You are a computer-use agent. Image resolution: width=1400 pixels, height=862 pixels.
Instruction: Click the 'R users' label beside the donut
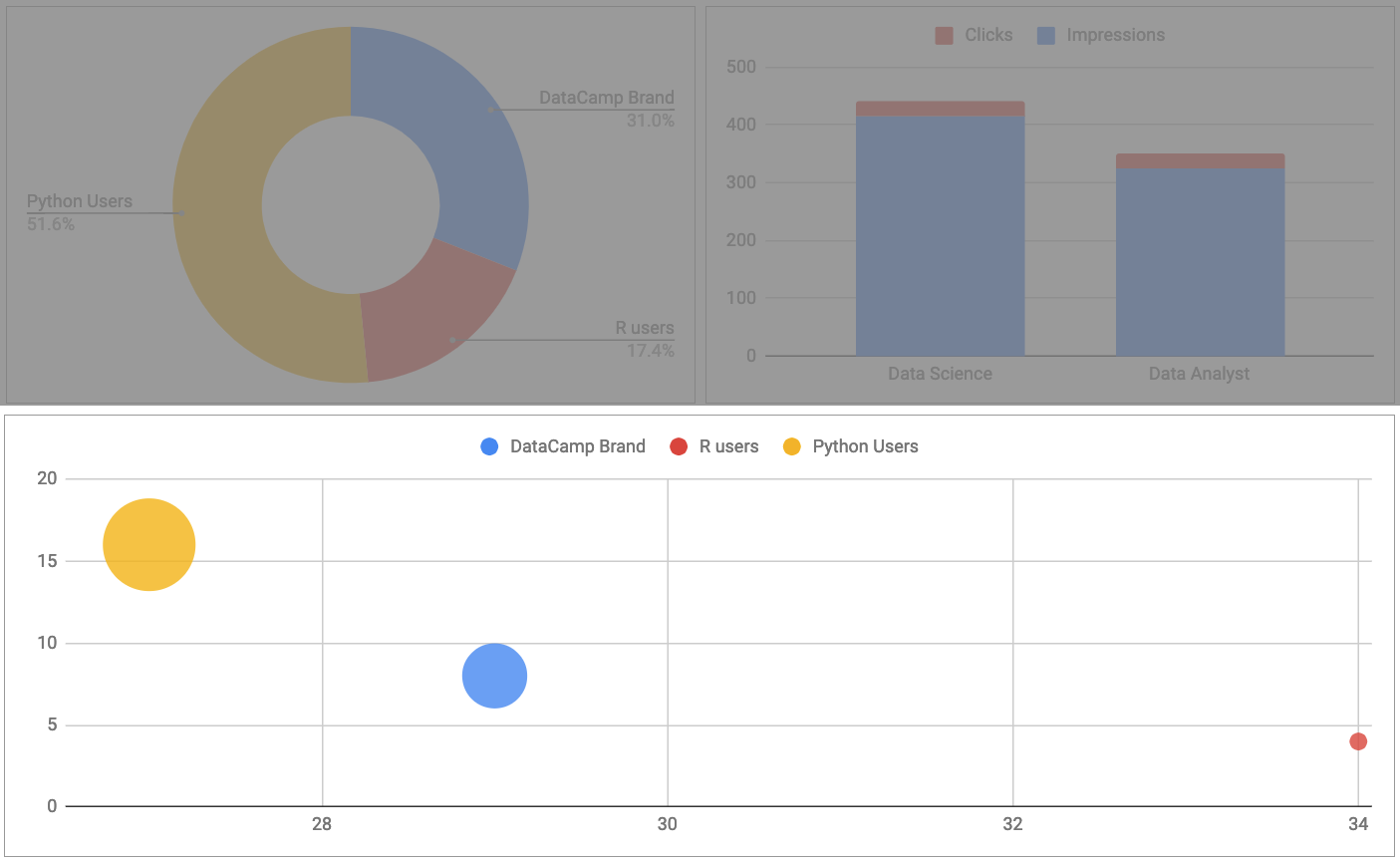[x=645, y=328]
